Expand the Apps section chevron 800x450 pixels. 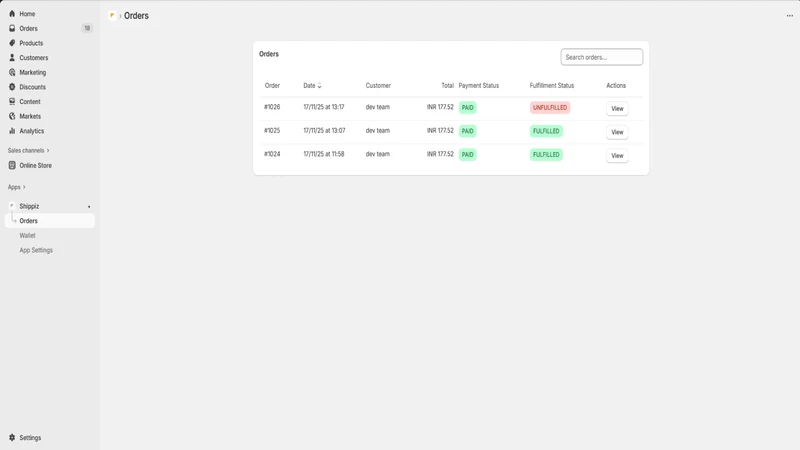click(x=24, y=187)
